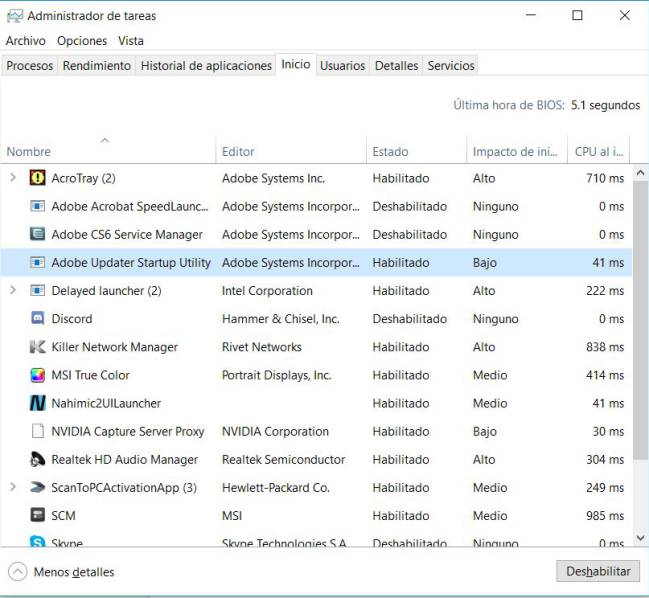Switch to the Procesos tab
Viewport: 649px width, 598px height.
[x=29, y=65]
